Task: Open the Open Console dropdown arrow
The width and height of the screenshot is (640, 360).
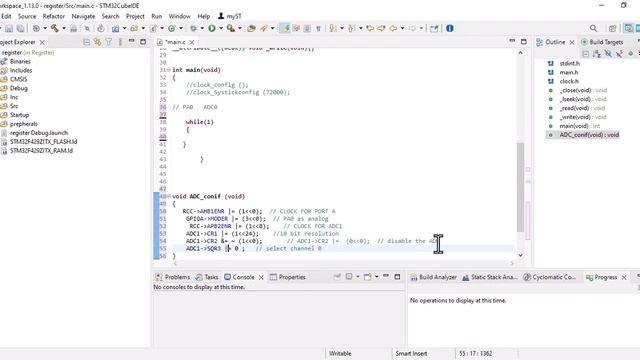Action: [376, 277]
